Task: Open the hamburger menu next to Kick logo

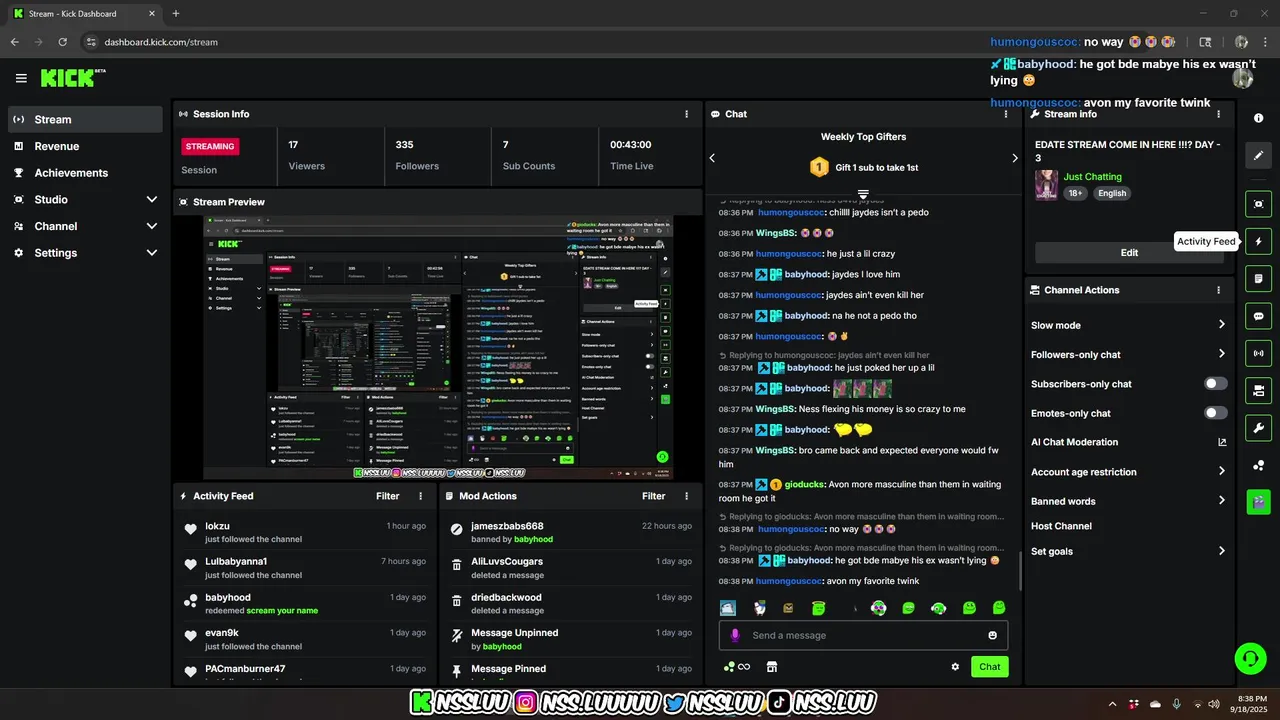Action: click(21, 78)
